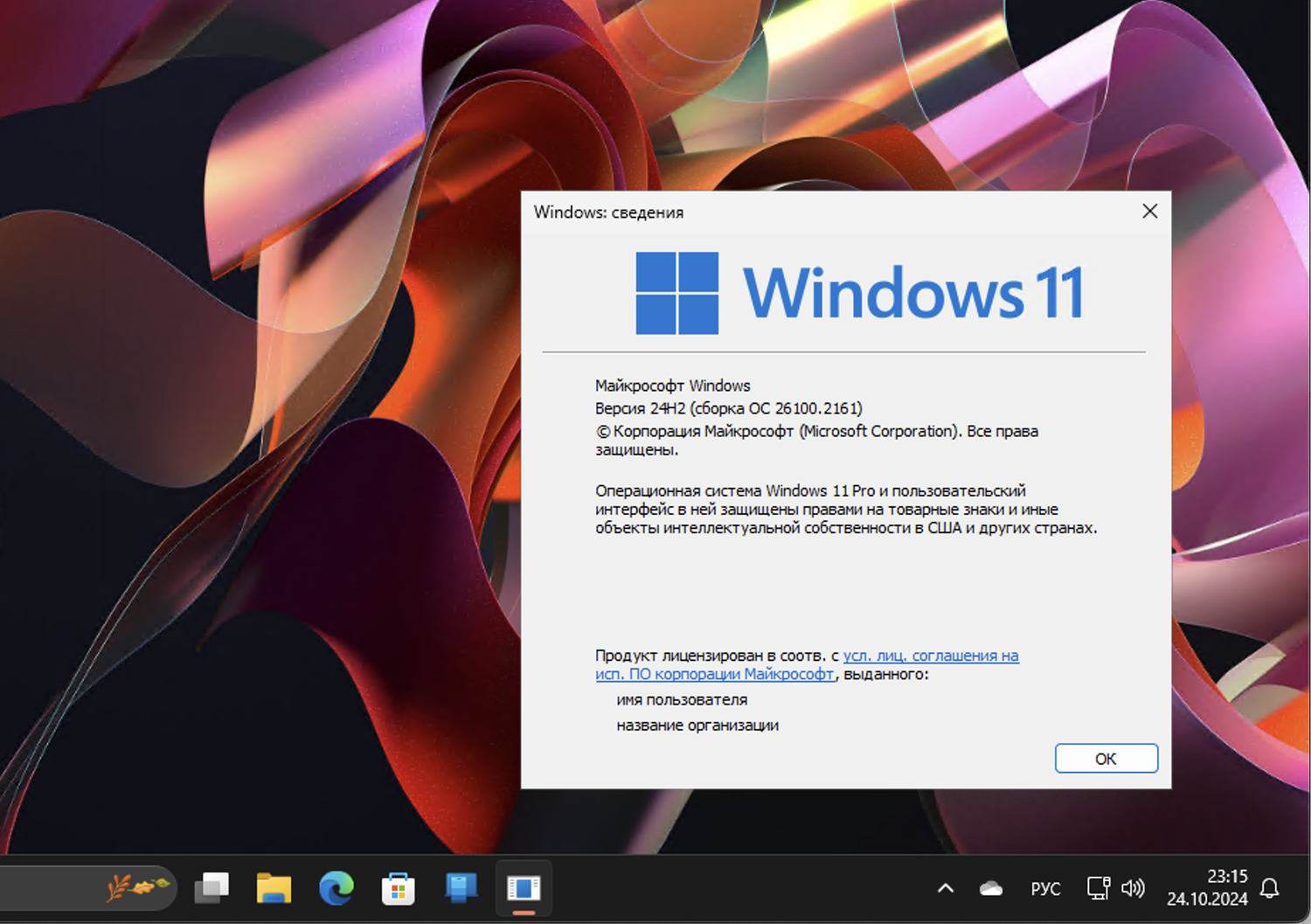
Task: Close the Windows: сведения dialog
Action: click(1149, 212)
